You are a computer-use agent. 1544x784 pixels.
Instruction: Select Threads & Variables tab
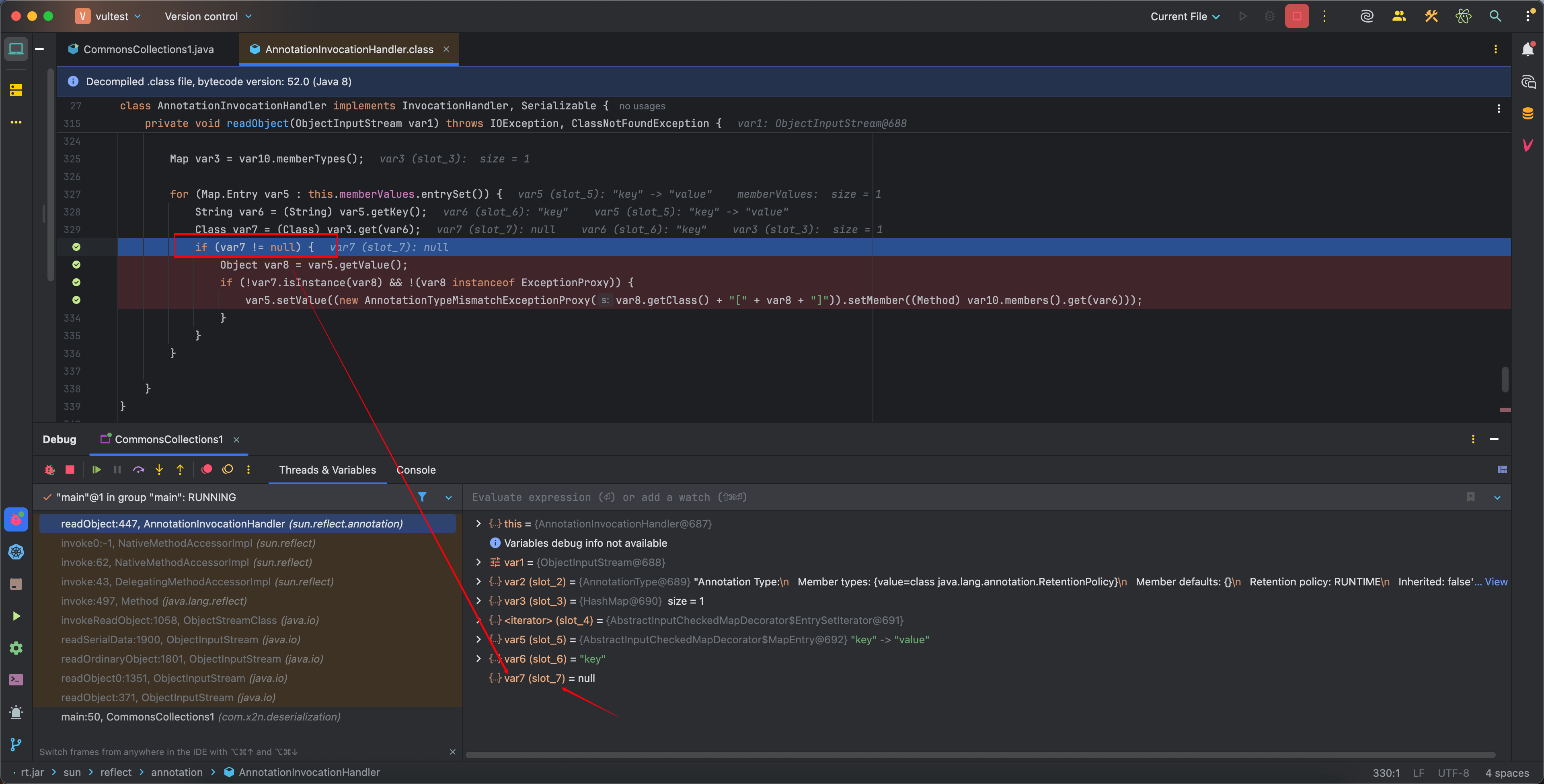327,470
